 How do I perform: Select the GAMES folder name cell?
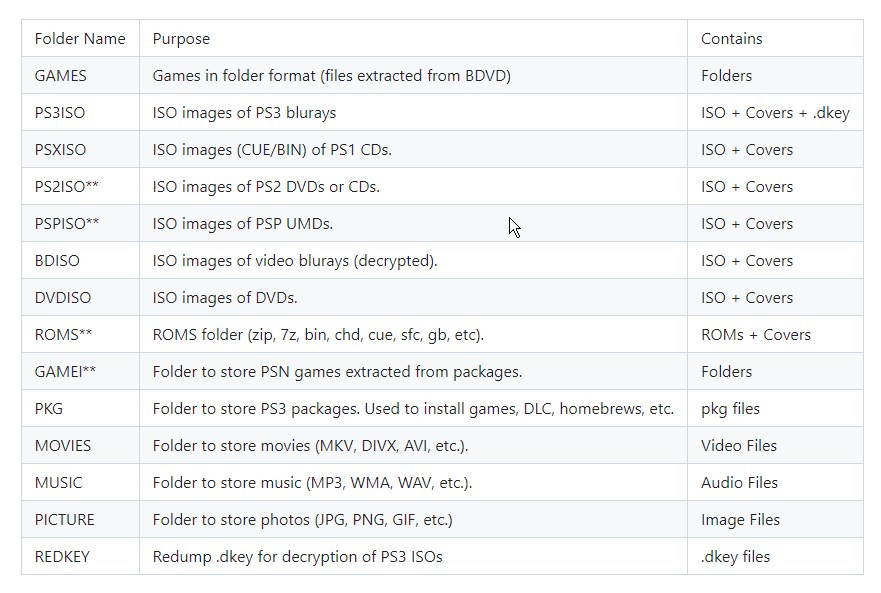coord(61,76)
